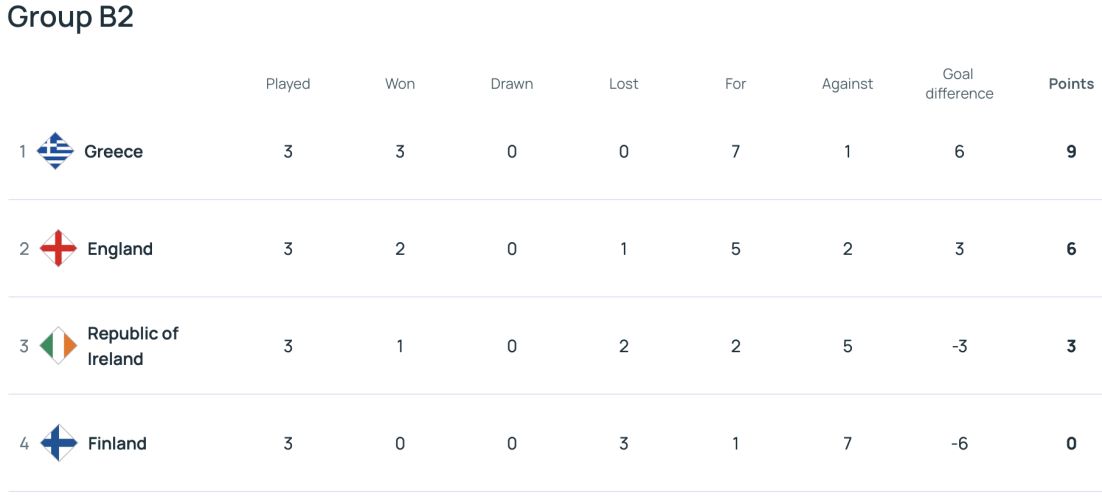Click the Points column header
1102x500 pixels.
(x=1071, y=84)
